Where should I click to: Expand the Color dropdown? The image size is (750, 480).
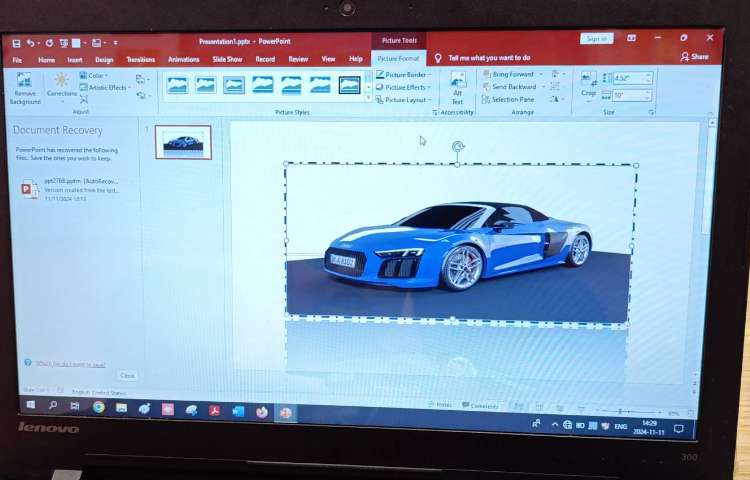pos(97,75)
